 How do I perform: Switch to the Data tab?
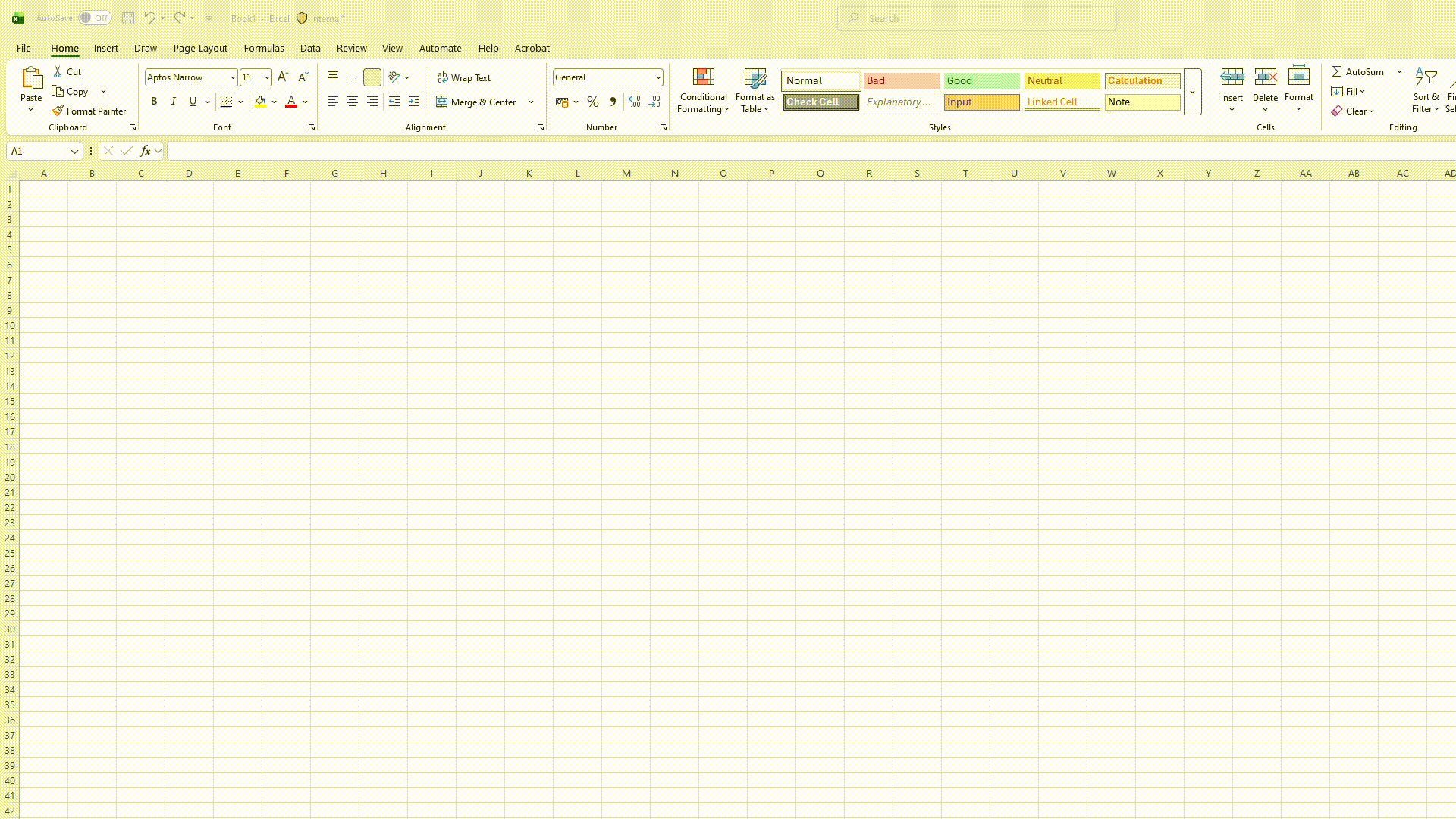(x=310, y=48)
